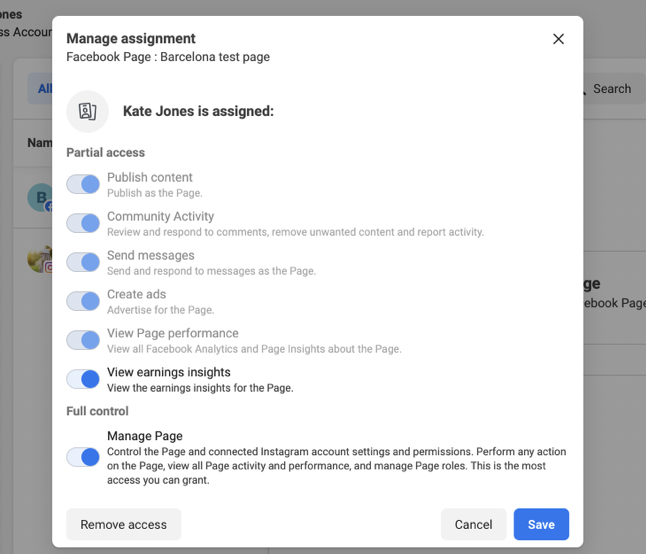Click the 'View Page performance' label text
Viewport: 646px width, 554px height.
coord(173,333)
